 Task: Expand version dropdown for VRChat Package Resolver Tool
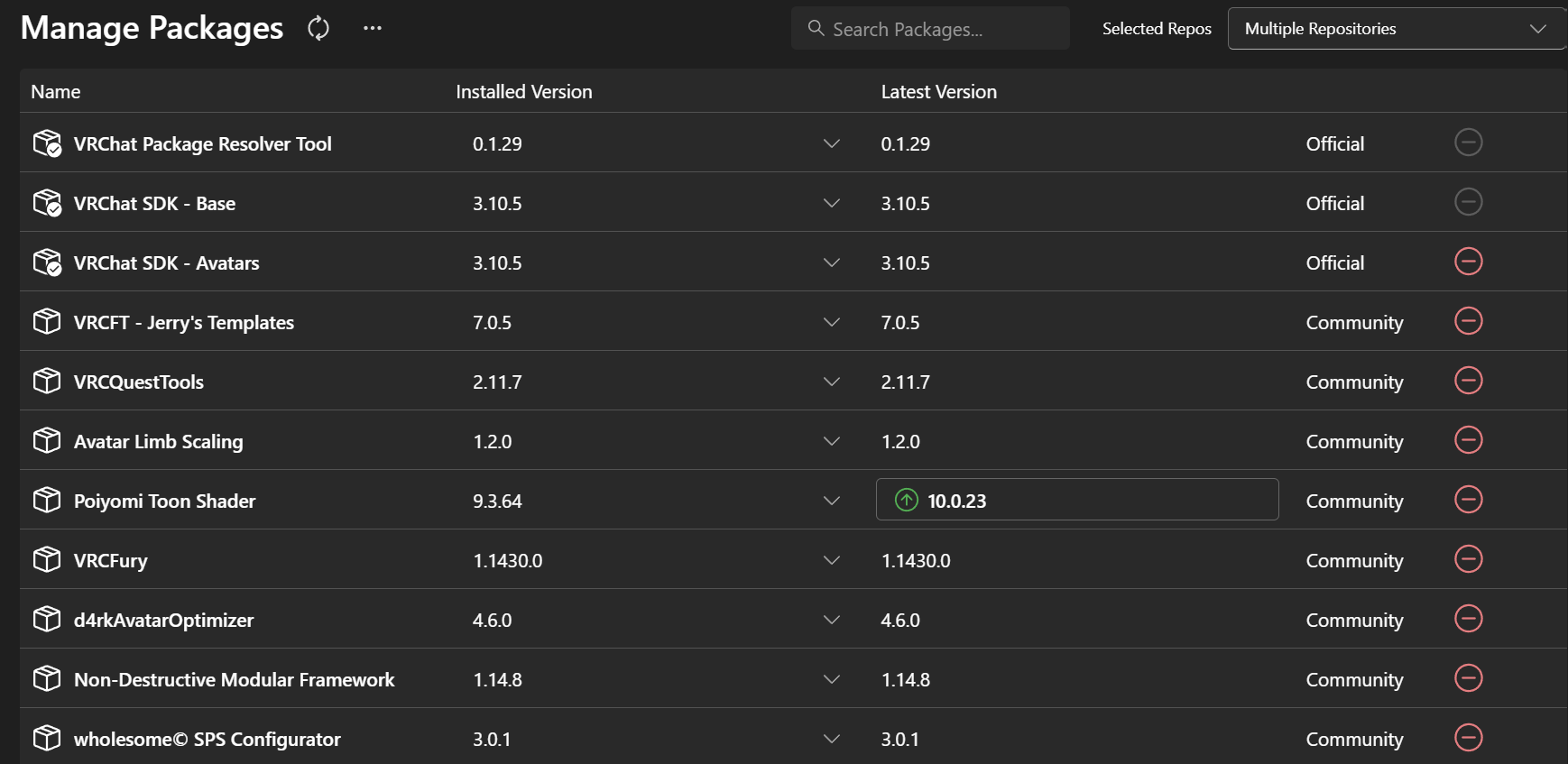[832, 143]
